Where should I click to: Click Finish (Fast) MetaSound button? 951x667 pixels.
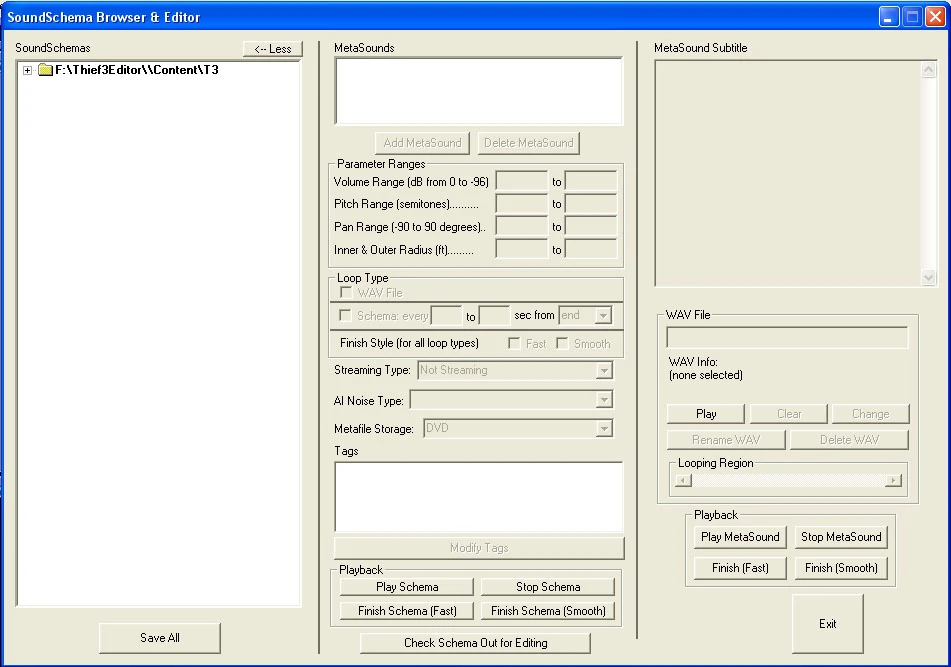[x=740, y=568]
